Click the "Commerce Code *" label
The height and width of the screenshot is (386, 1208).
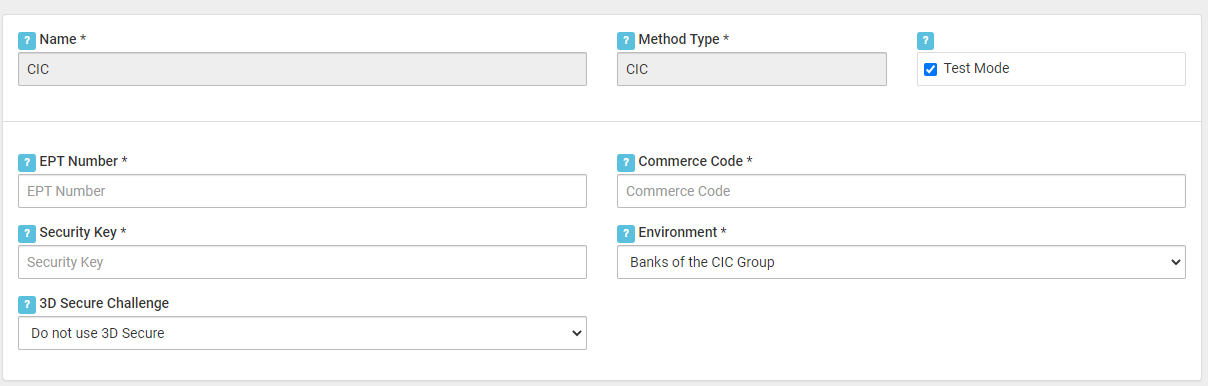(695, 161)
